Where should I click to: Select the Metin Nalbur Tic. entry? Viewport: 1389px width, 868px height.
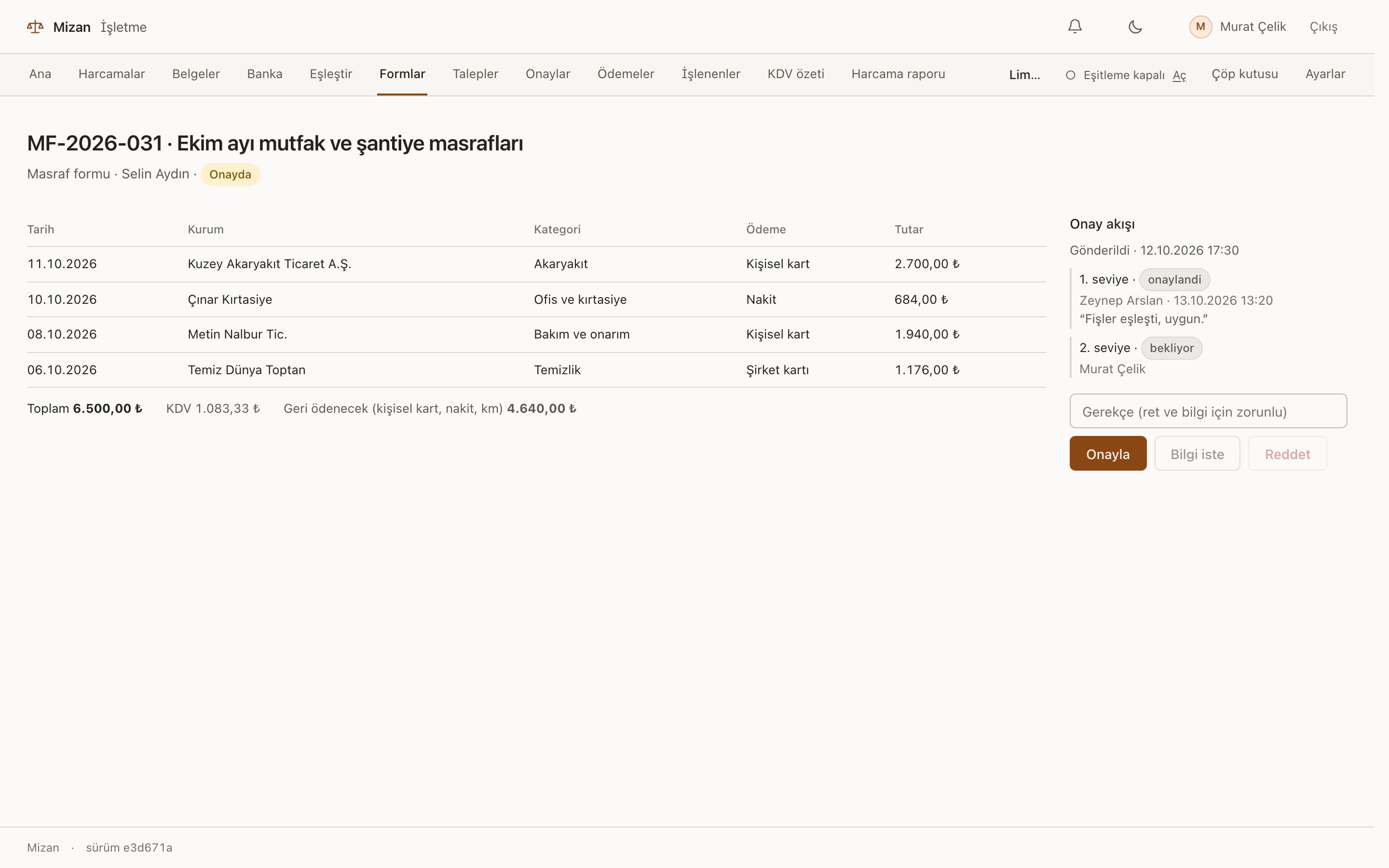[536, 335]
